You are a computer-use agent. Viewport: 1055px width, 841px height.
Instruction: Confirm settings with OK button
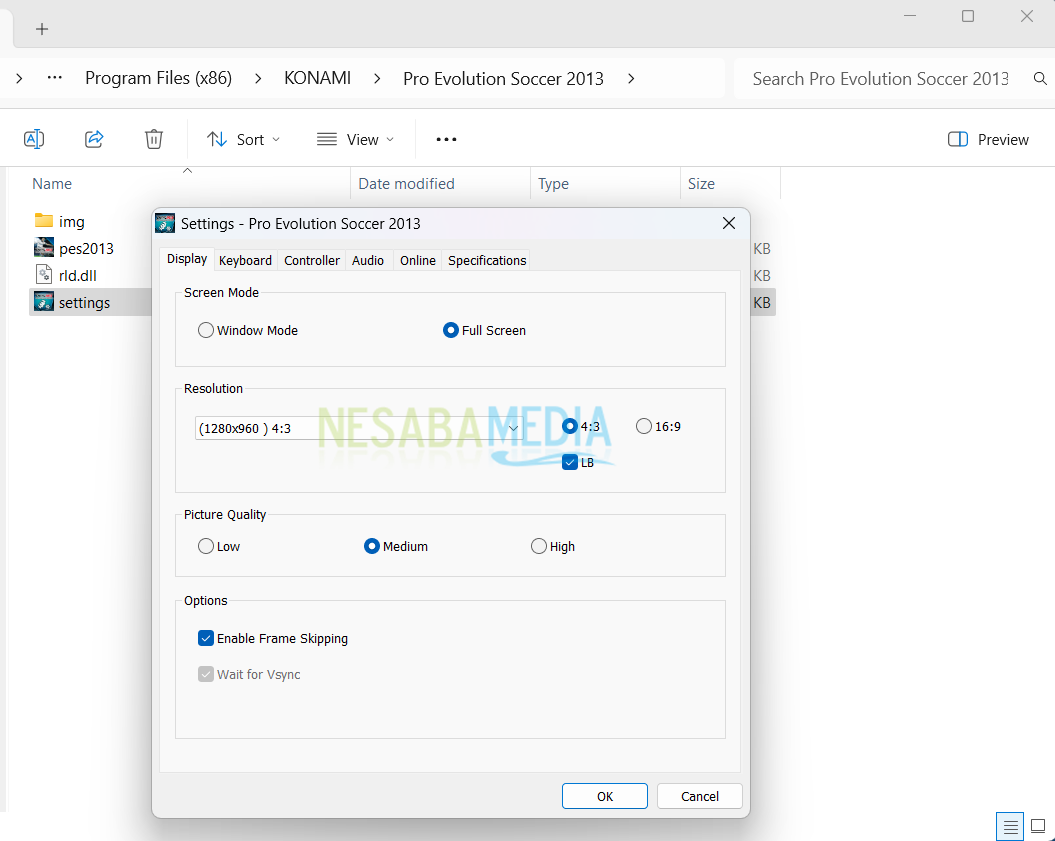[x=605, y=796]
